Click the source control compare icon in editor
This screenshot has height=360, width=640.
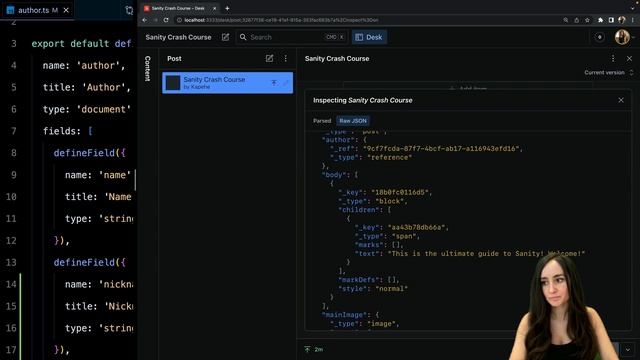pos(129,10)
